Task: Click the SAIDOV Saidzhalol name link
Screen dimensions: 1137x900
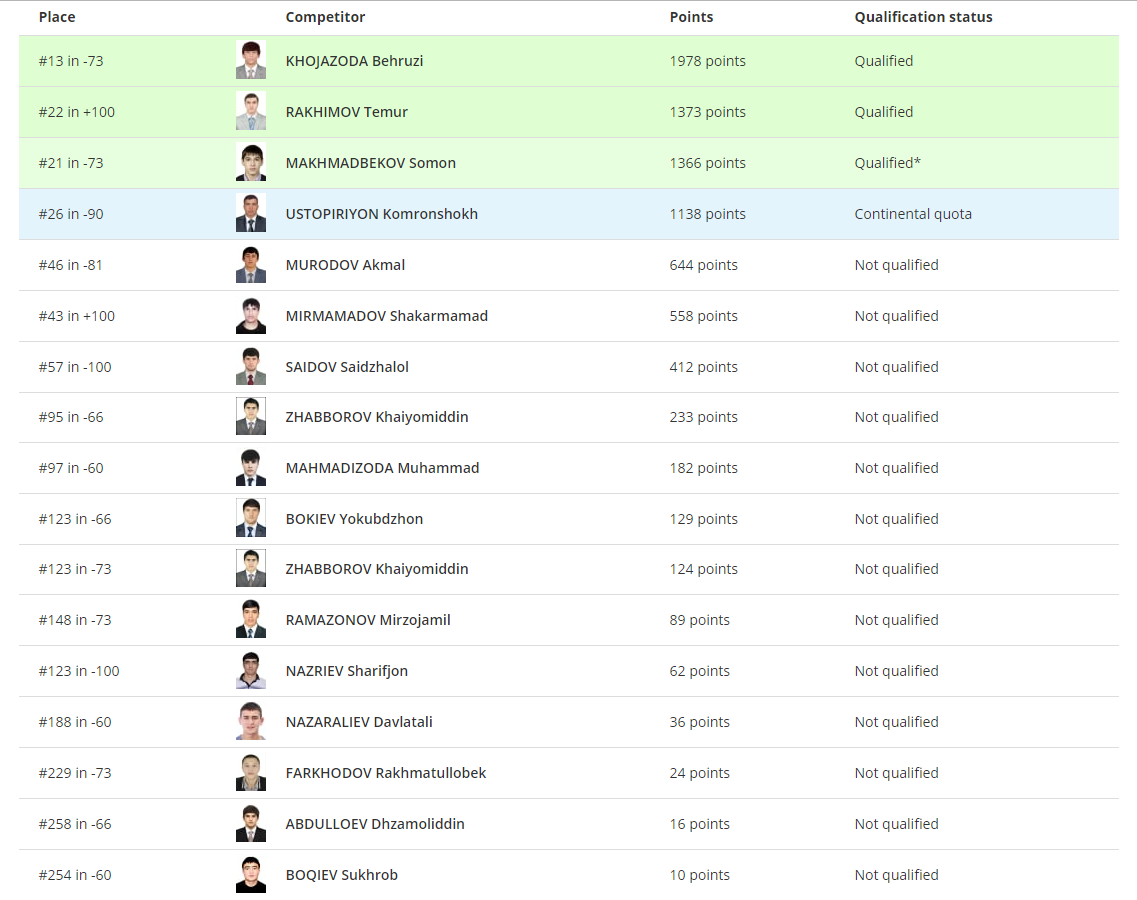Action: click(347, 367)
